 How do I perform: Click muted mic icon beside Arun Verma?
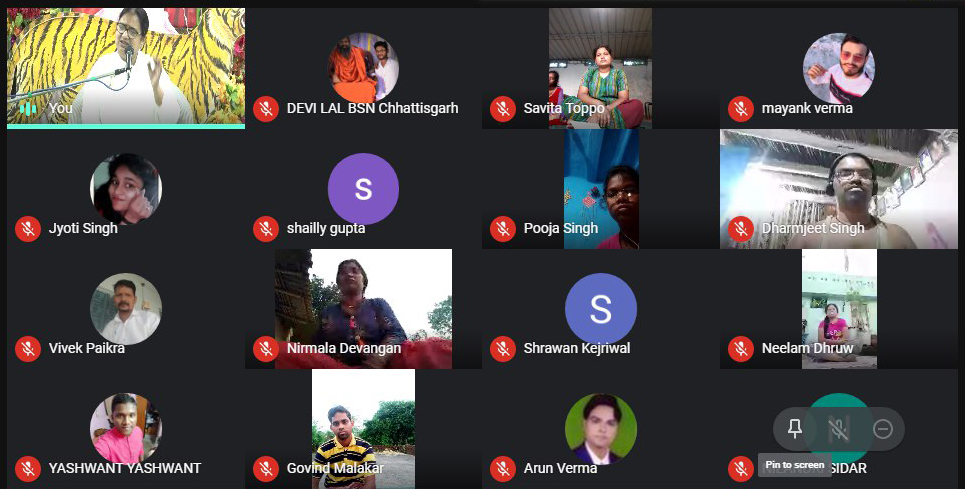point(503,468)
